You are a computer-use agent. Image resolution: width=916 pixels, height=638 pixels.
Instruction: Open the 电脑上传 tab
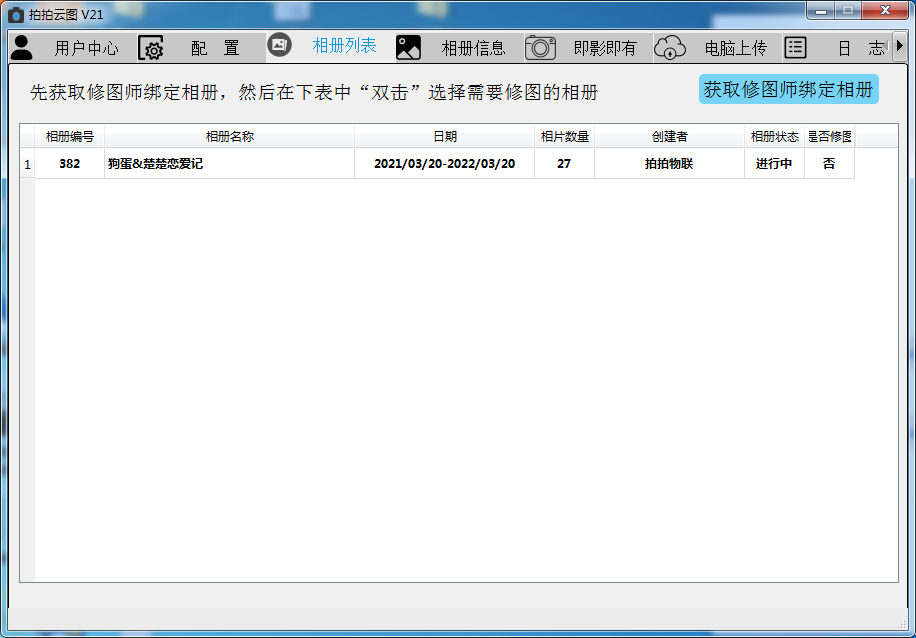735,48
